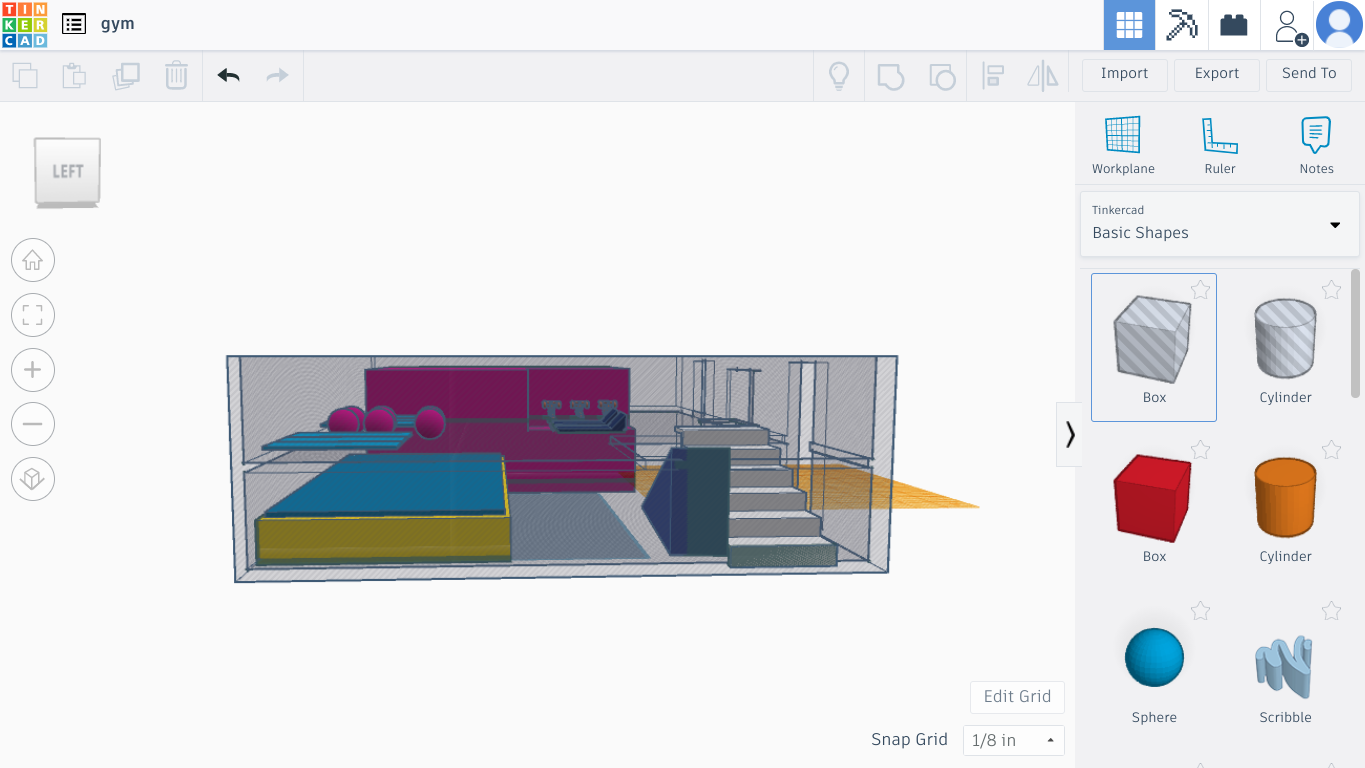Viewport: 1365px width, 768px height.
Task: Click the design name gym
Action: pyautogui.click(x=117, y=24)
